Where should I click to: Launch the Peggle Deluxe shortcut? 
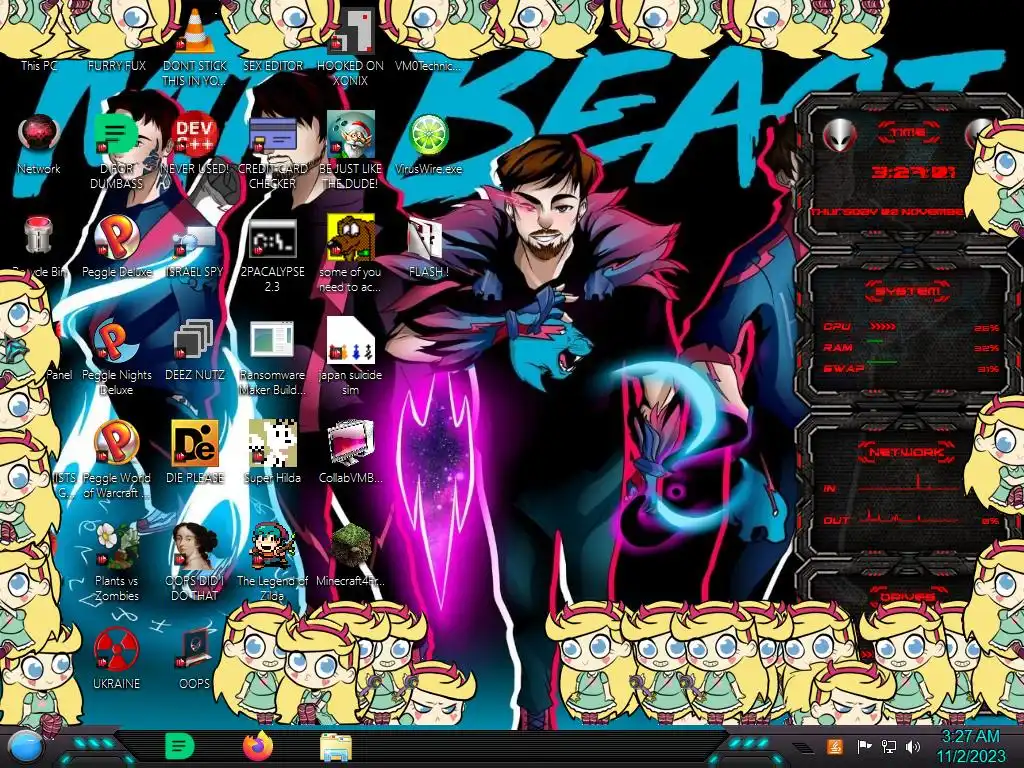pos(117,236)
